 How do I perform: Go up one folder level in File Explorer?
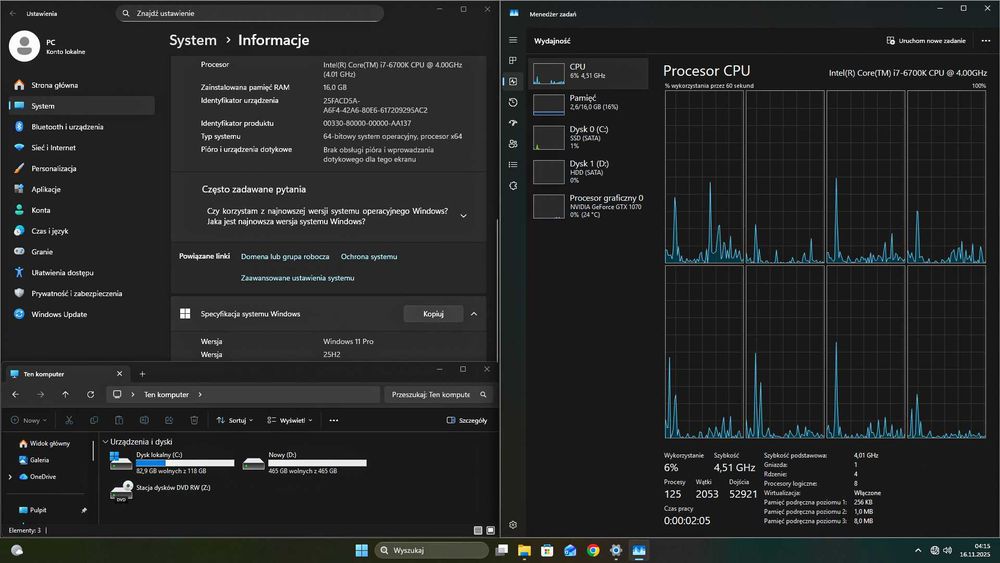coord(65,395)
